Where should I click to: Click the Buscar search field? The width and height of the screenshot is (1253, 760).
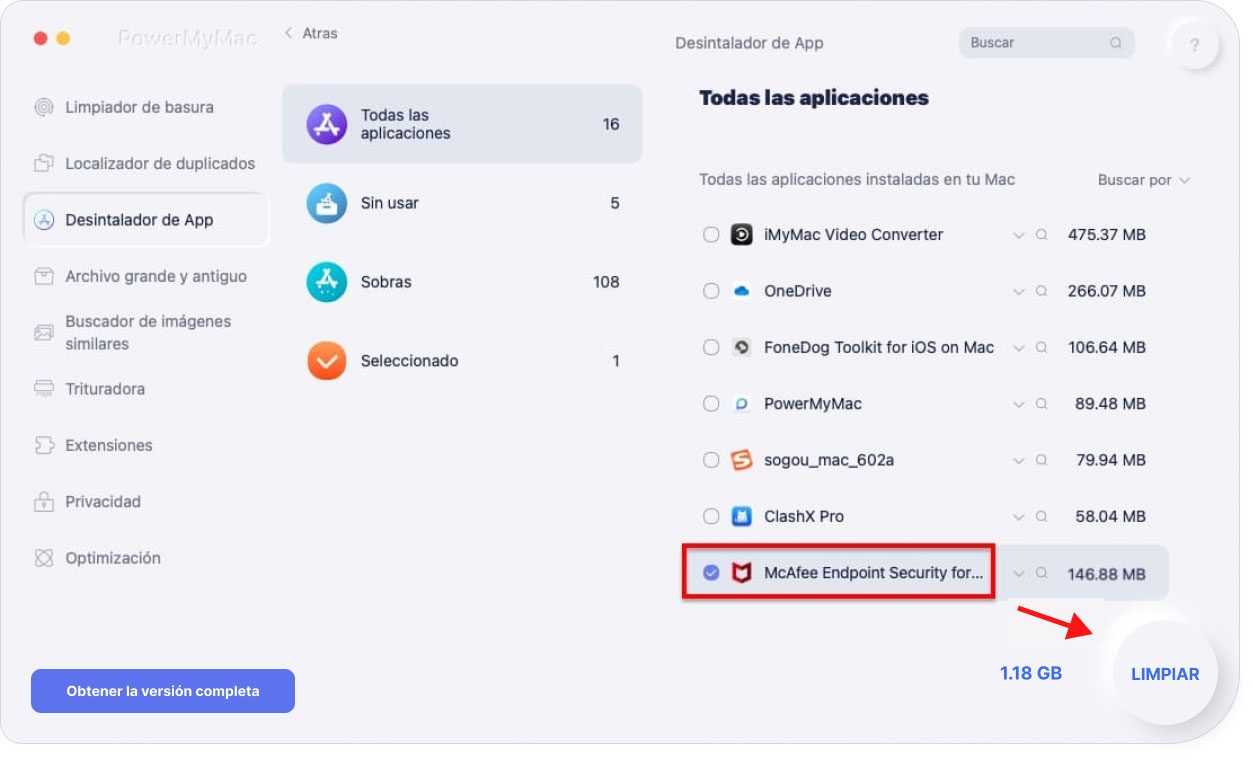1047,43
